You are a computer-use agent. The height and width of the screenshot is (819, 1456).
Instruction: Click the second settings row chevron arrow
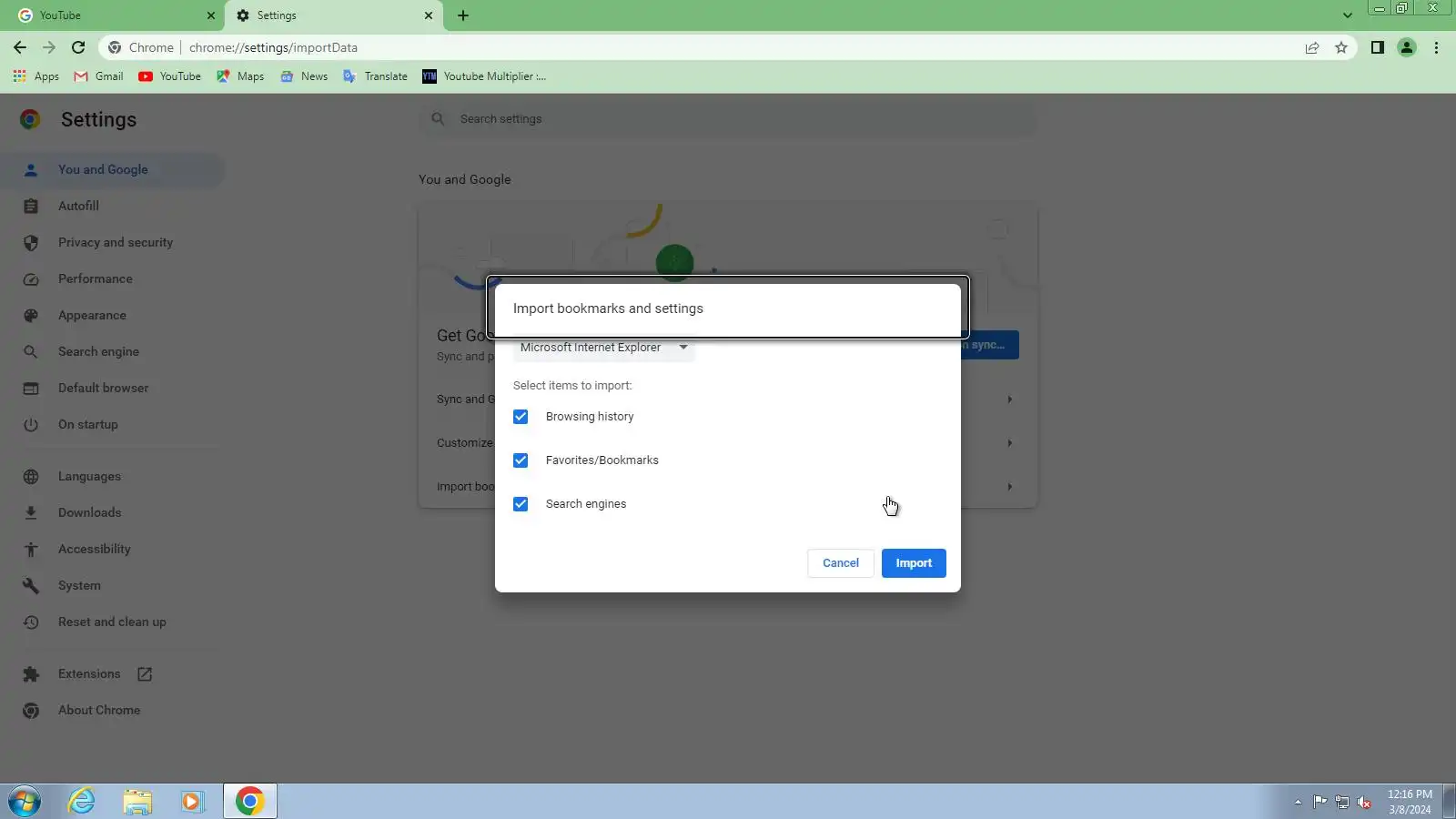1009,443
